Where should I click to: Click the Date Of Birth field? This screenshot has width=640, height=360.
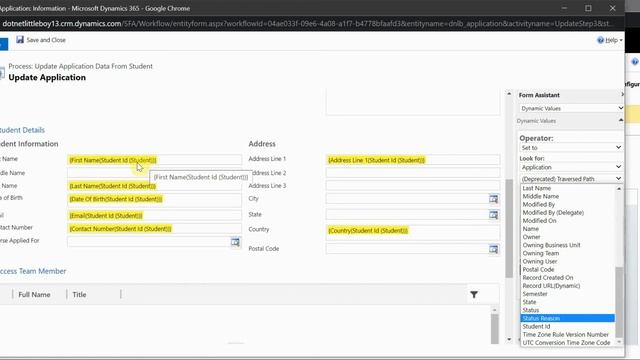[x=154, y=199]
